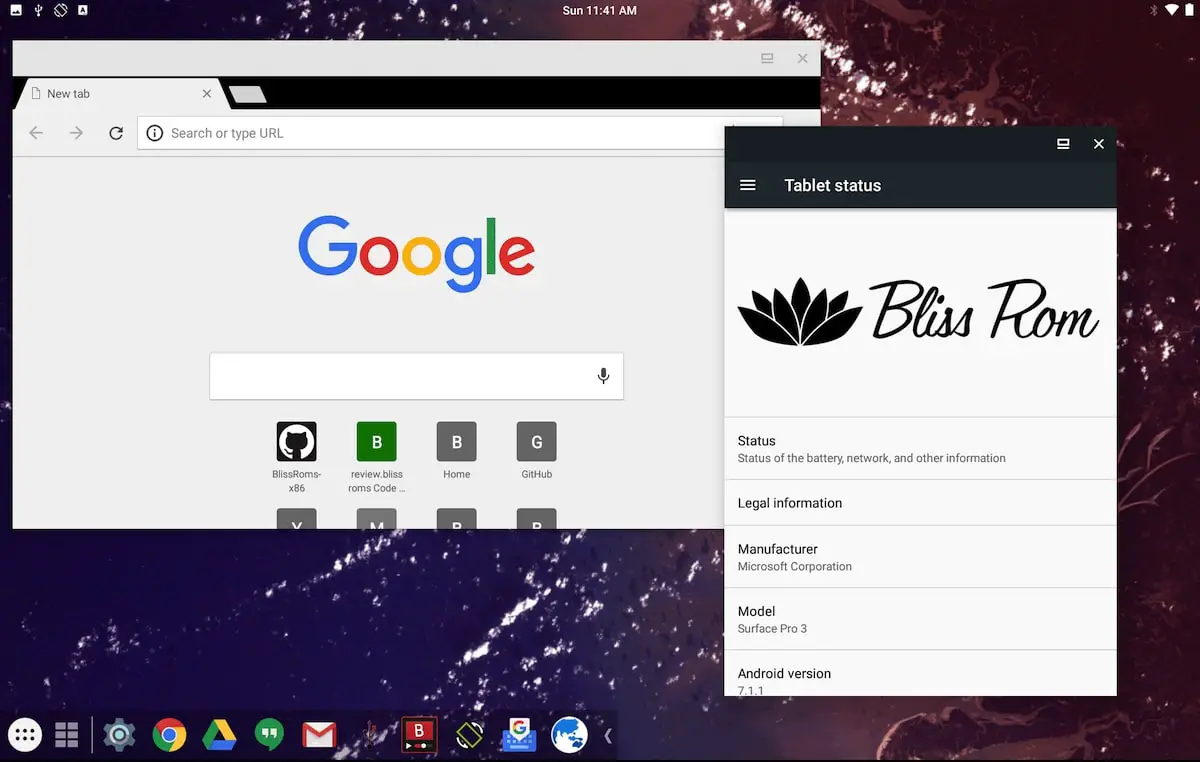Select the Manufacturer row
1200x762 pixels.
coord(920,557)
